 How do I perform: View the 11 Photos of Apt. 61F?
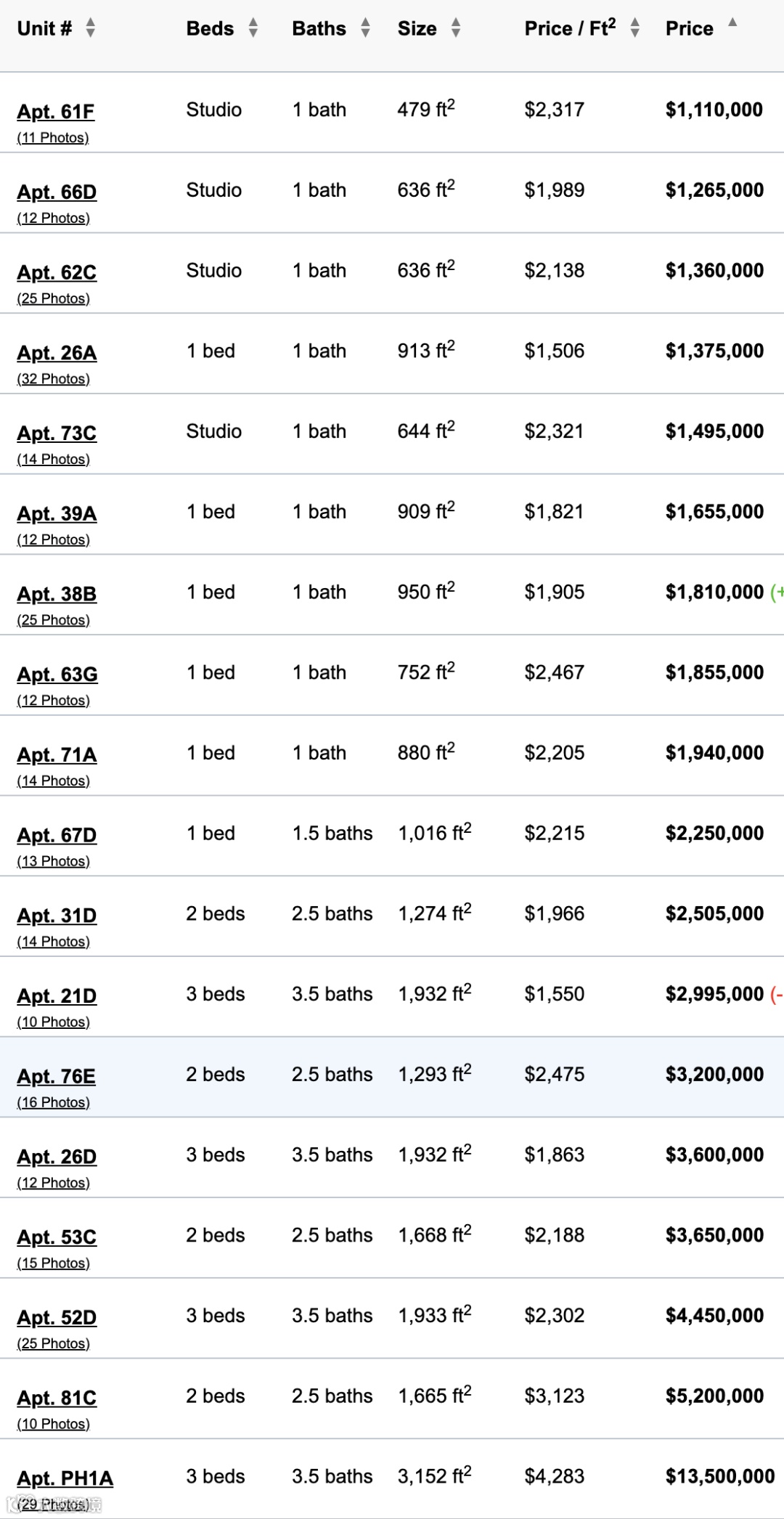[x=53, y=138]
